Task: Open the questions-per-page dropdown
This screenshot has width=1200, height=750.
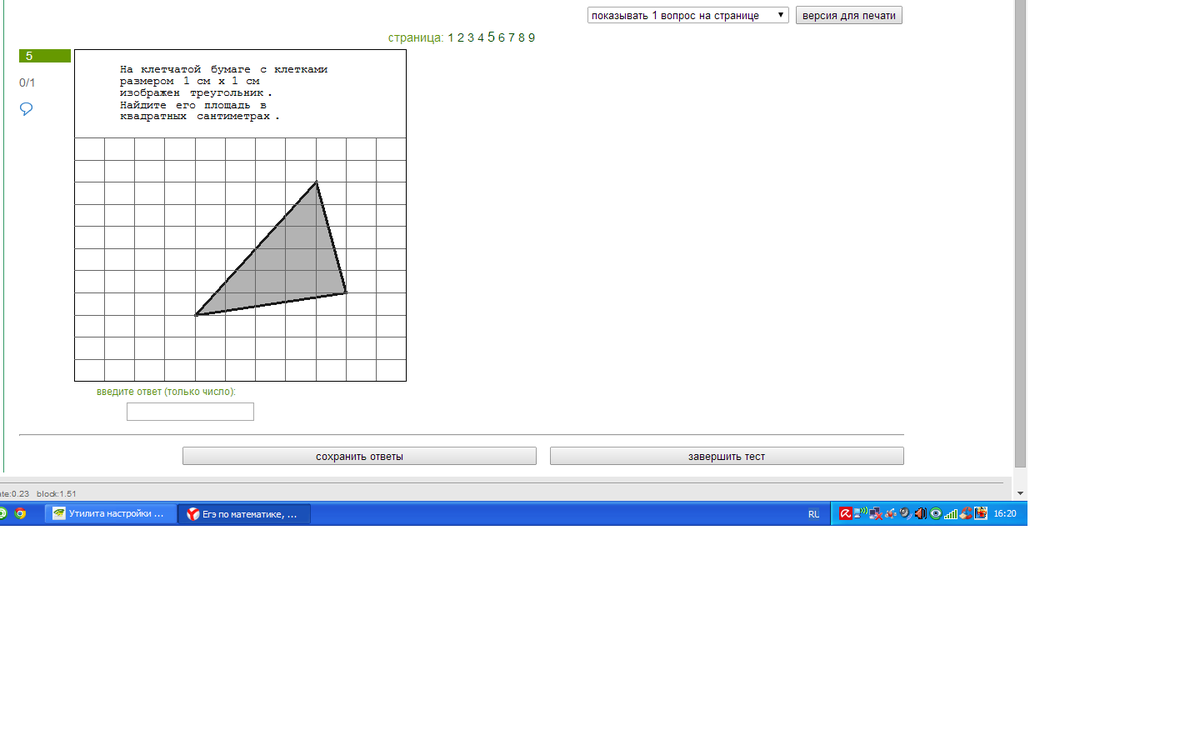Action: [x=688, y=15]
